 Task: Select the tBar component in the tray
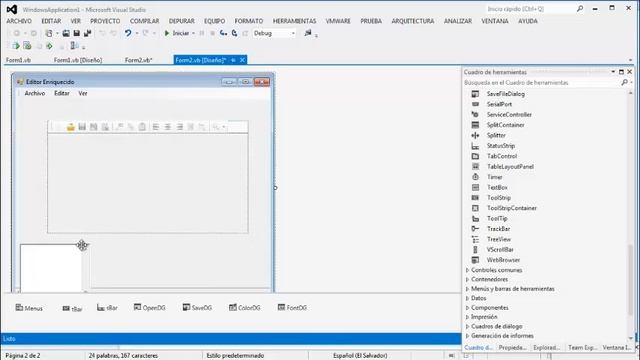(72, 309)
